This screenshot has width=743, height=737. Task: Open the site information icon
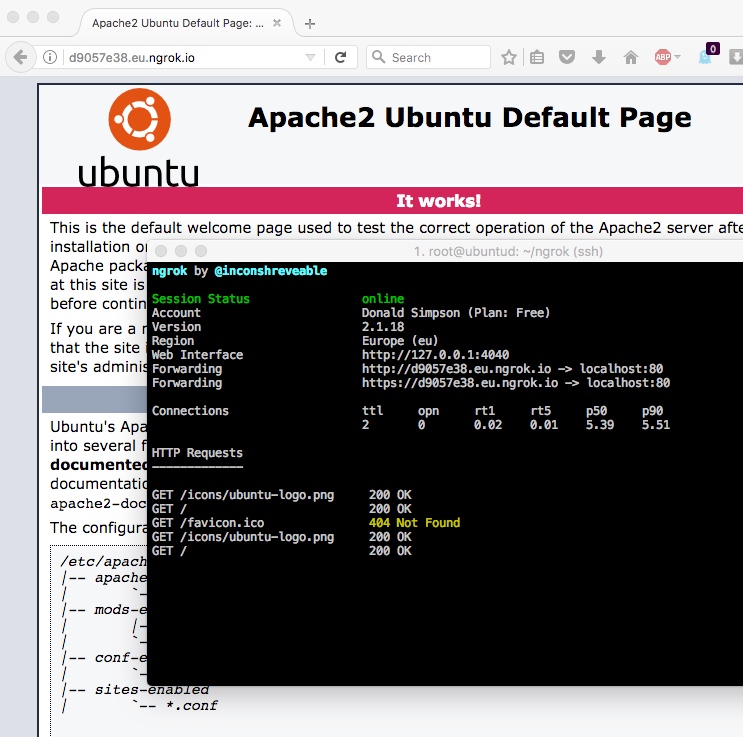point(50,58)
